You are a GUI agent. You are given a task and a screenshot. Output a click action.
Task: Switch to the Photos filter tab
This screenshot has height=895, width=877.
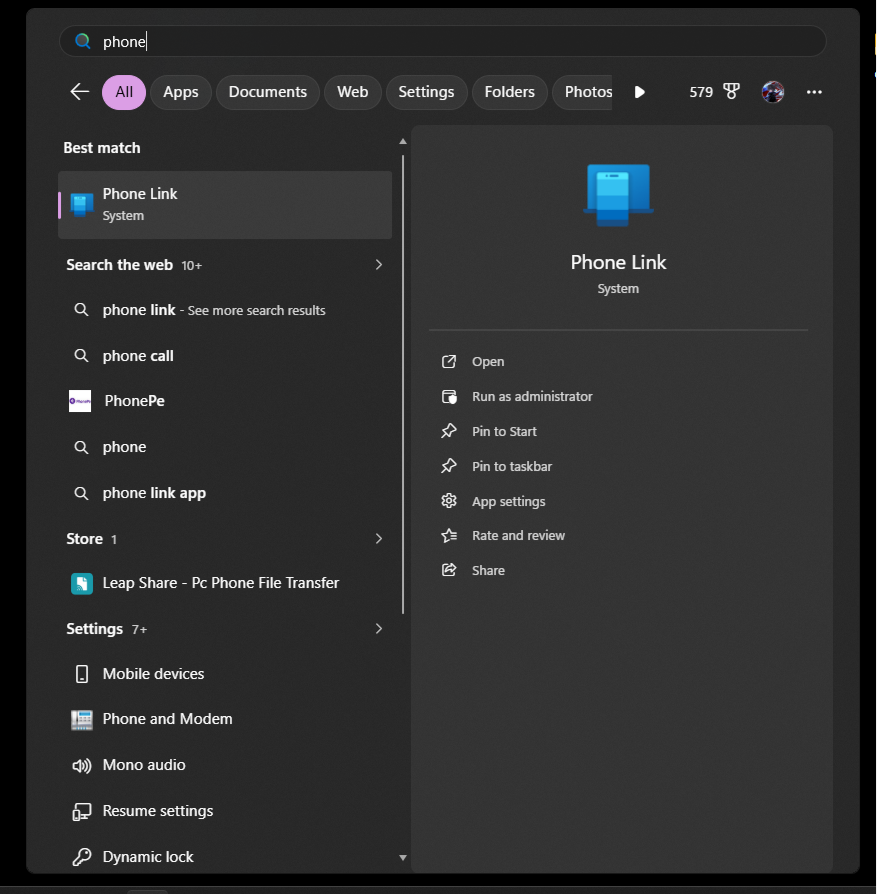point(584,92)
